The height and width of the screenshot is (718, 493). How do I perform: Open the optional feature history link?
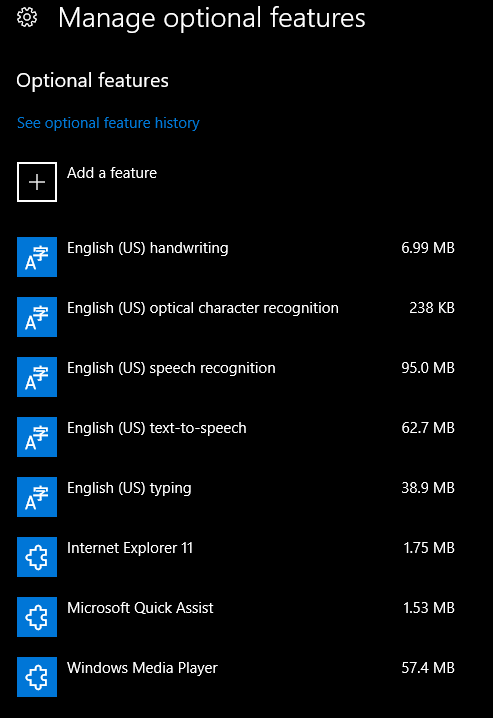click(108, 123)
